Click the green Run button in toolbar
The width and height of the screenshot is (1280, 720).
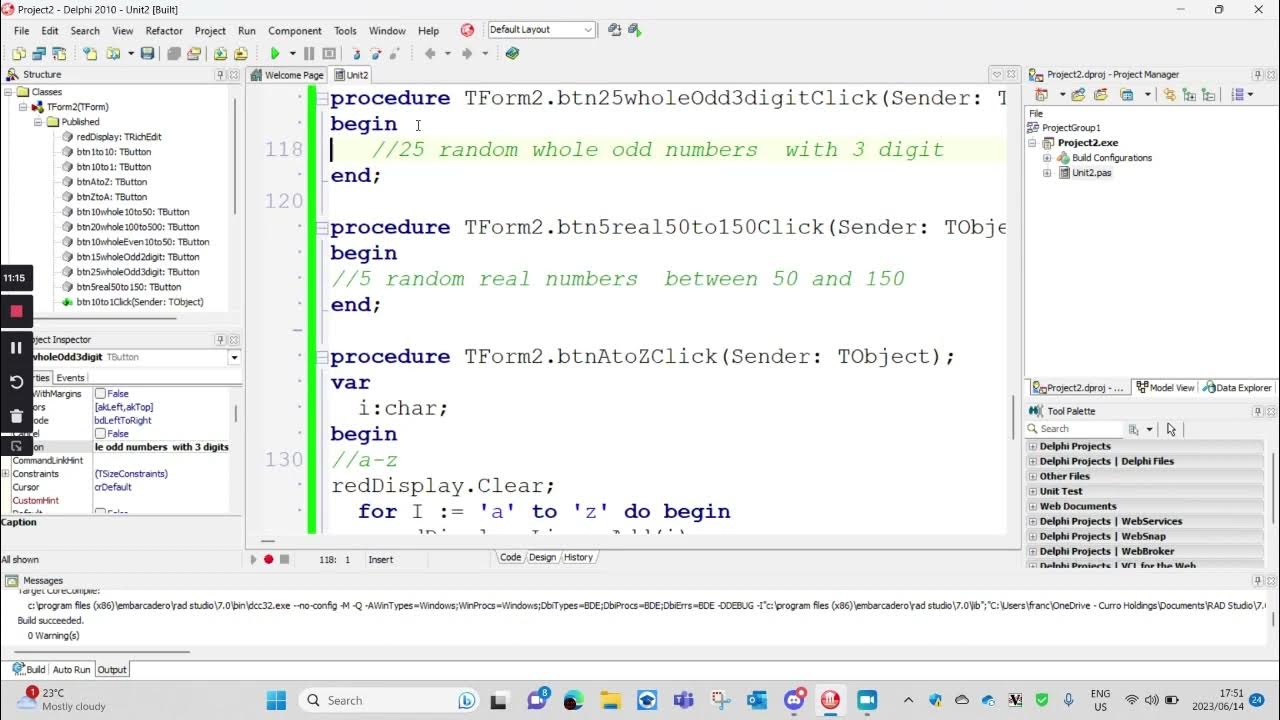click(275, 54)
